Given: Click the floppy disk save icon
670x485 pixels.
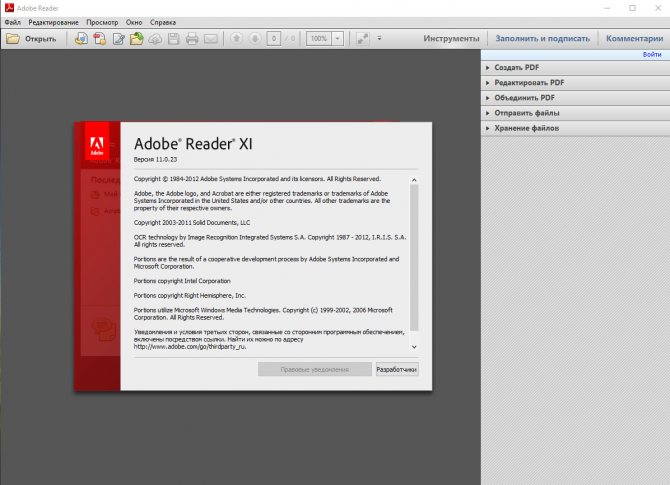Looking at the screenshot, I should coord(173,39).
